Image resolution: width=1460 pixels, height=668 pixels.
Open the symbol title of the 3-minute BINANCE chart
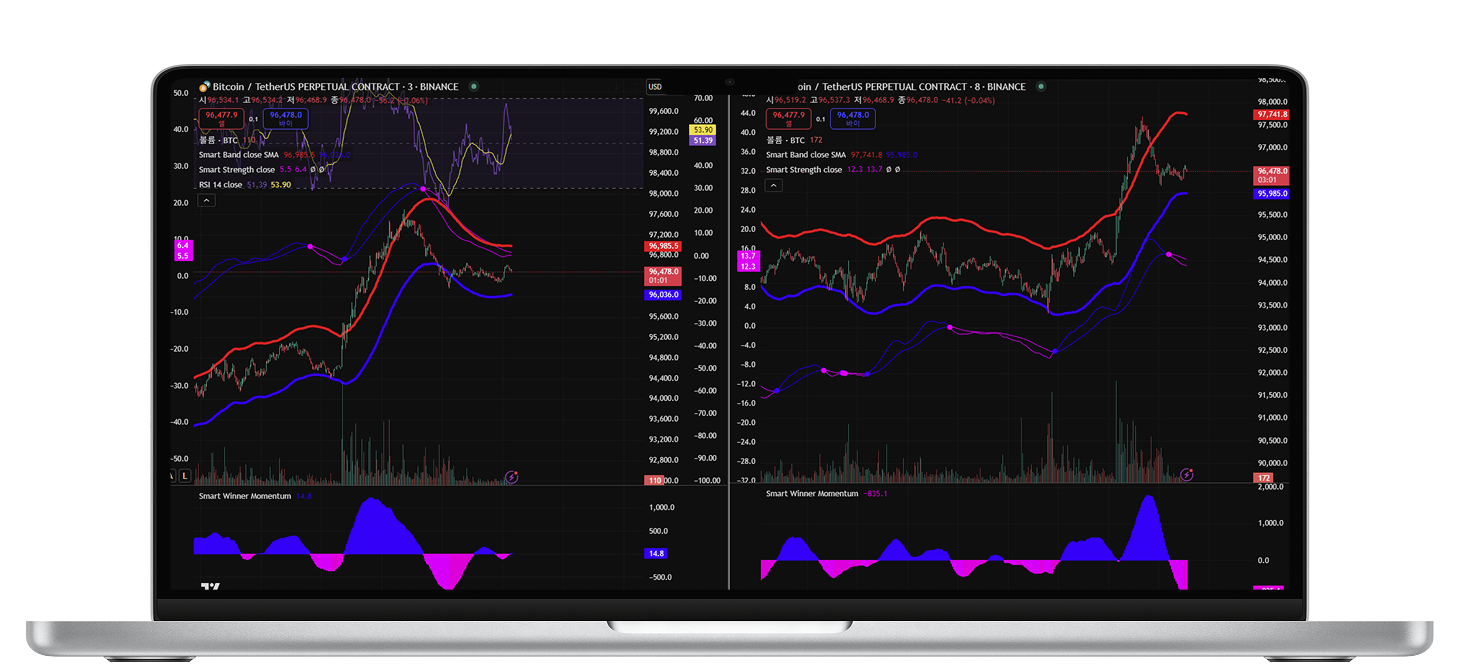pos(335,87)
